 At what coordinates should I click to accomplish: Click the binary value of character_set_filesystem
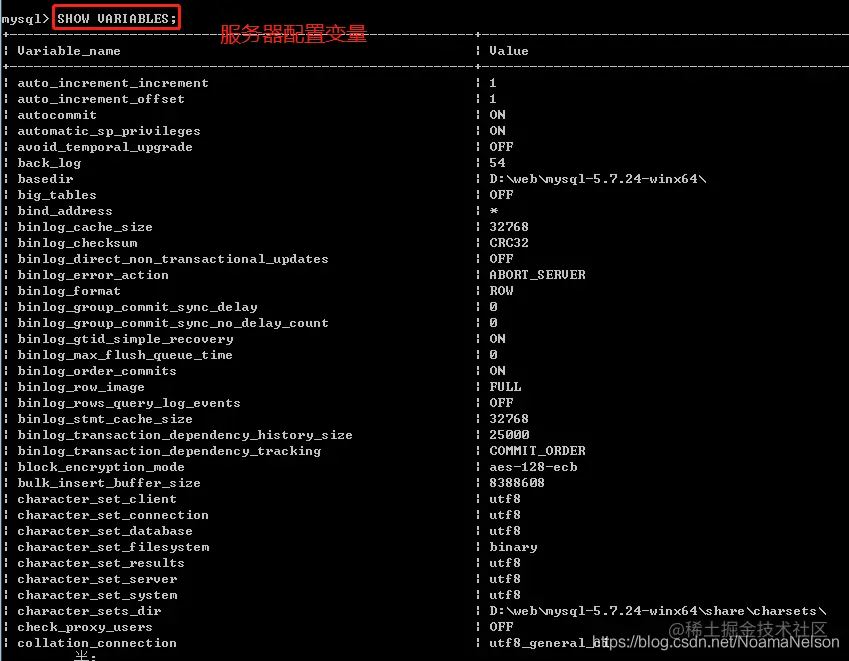513,547
